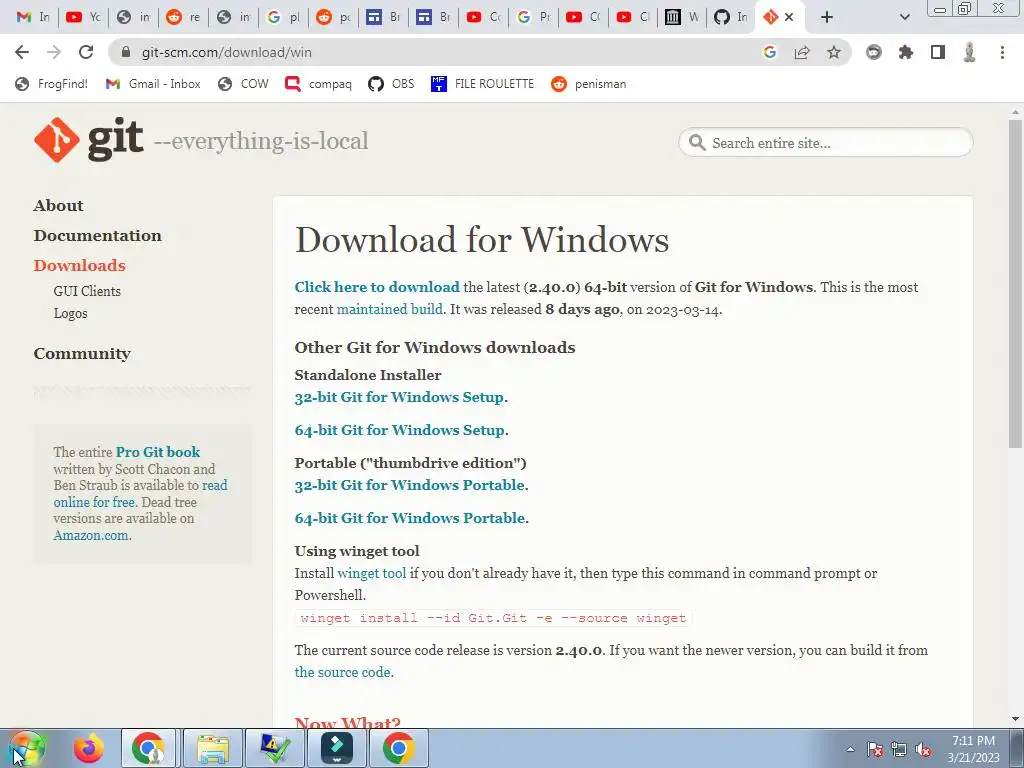Open the FrogFind! bookmark
Image resolution: width=1024 pixels, height=768 pixels.
click(x=51, y=84)
